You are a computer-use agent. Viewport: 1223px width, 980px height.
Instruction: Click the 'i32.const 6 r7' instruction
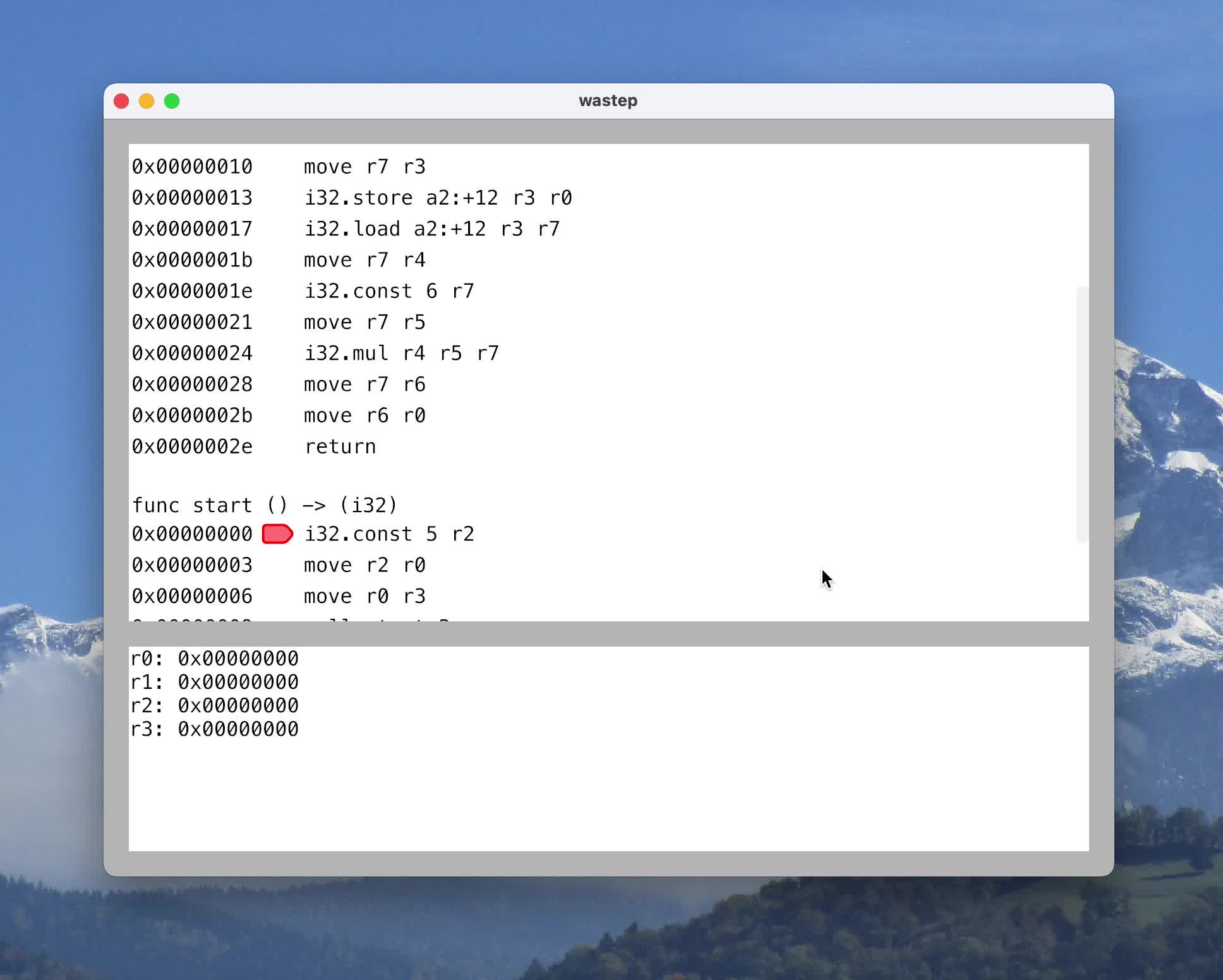[x=389, y=291]
